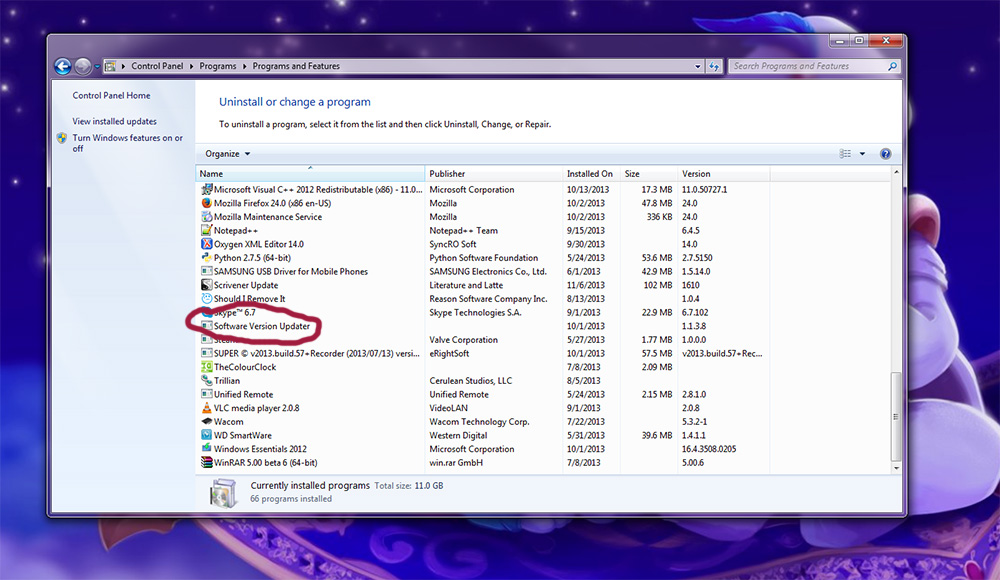Screen dimensions: 1000x580
Task: Open Turn Windows features on or off
Action: point(127,143)
